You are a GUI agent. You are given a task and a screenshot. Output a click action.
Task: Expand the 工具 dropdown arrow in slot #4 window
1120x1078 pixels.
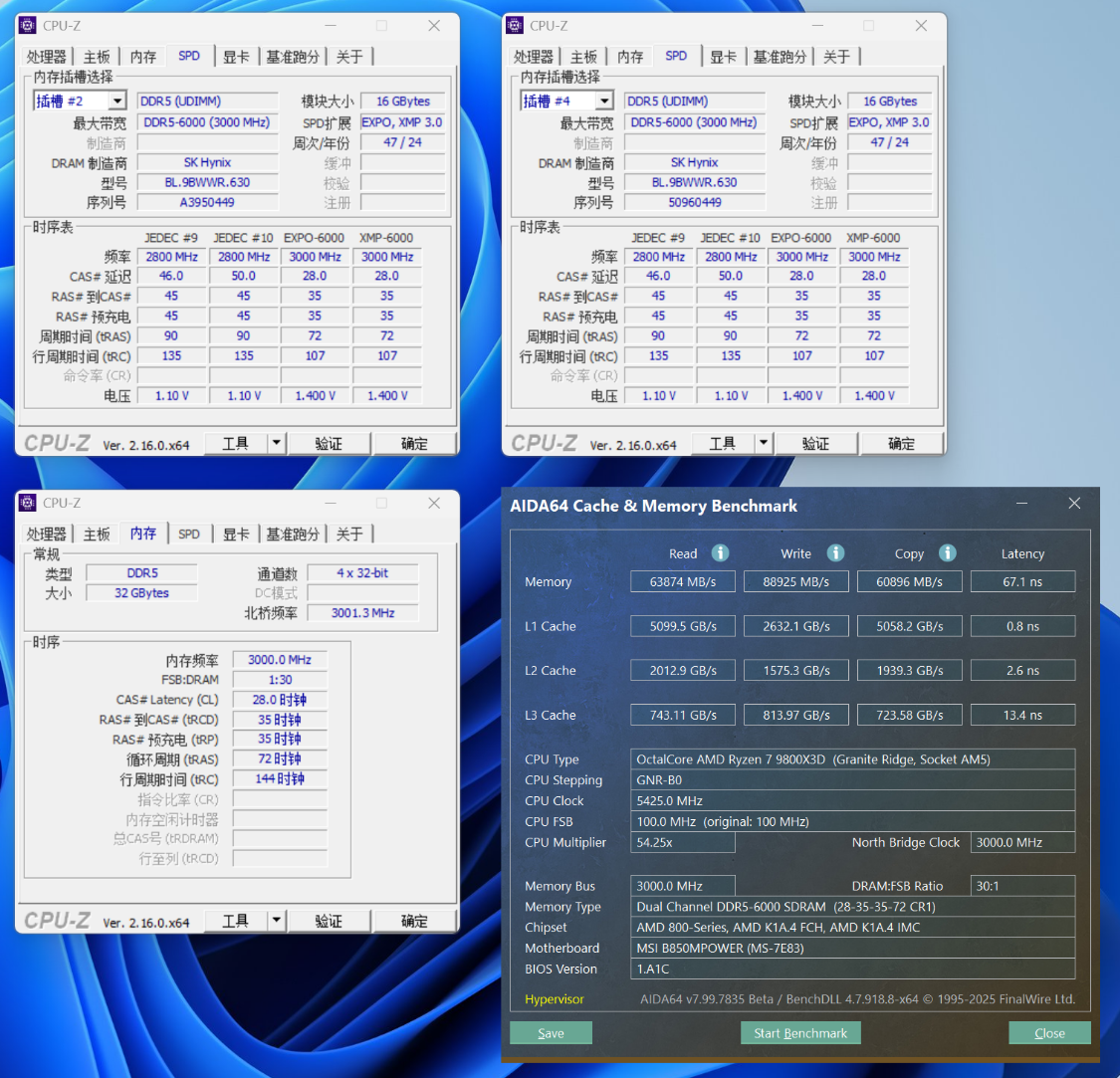point(764,443)
